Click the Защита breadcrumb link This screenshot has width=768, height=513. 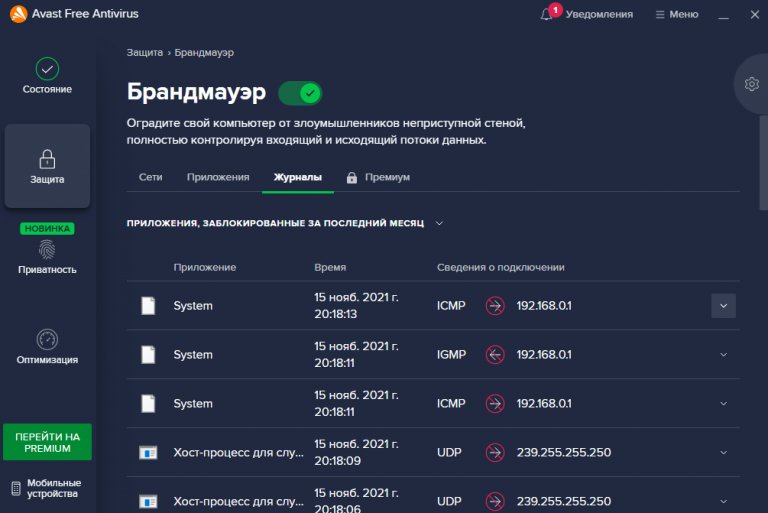[x=144, y=52]
